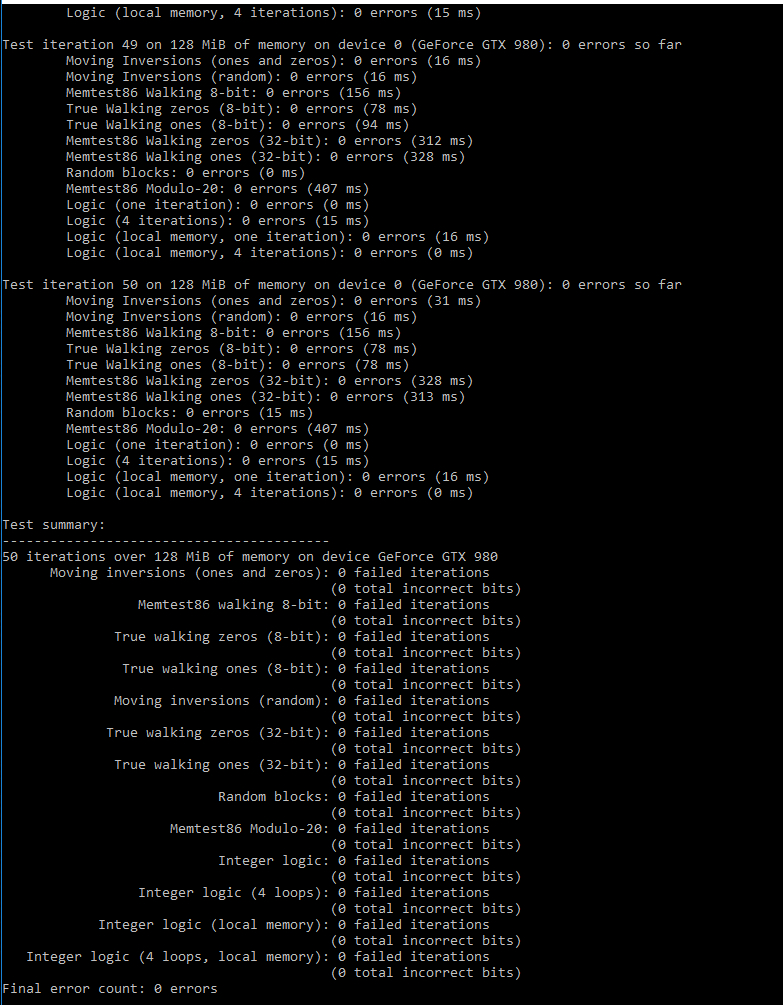Click iteration 50's 'Memtest86 Walking 8-bit' 156 ms line
Viewport: 783px width, 1005px height.
tap(233, 333)
